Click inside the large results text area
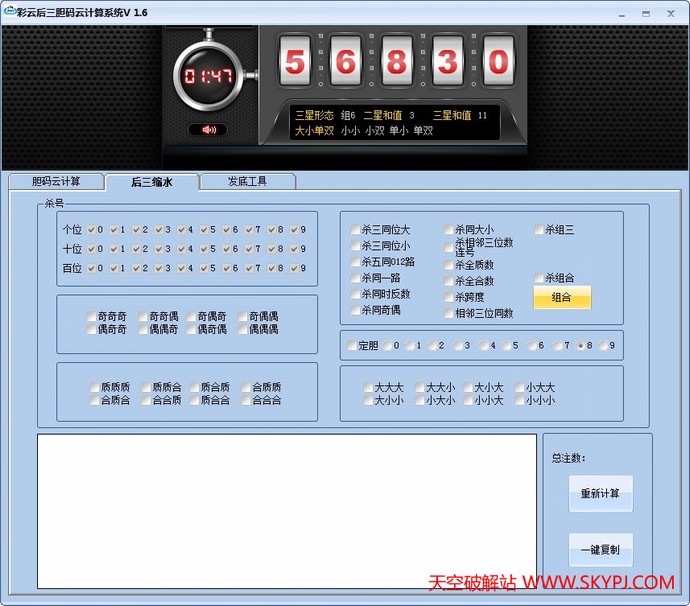690x606 pixels. pos(287,510)
